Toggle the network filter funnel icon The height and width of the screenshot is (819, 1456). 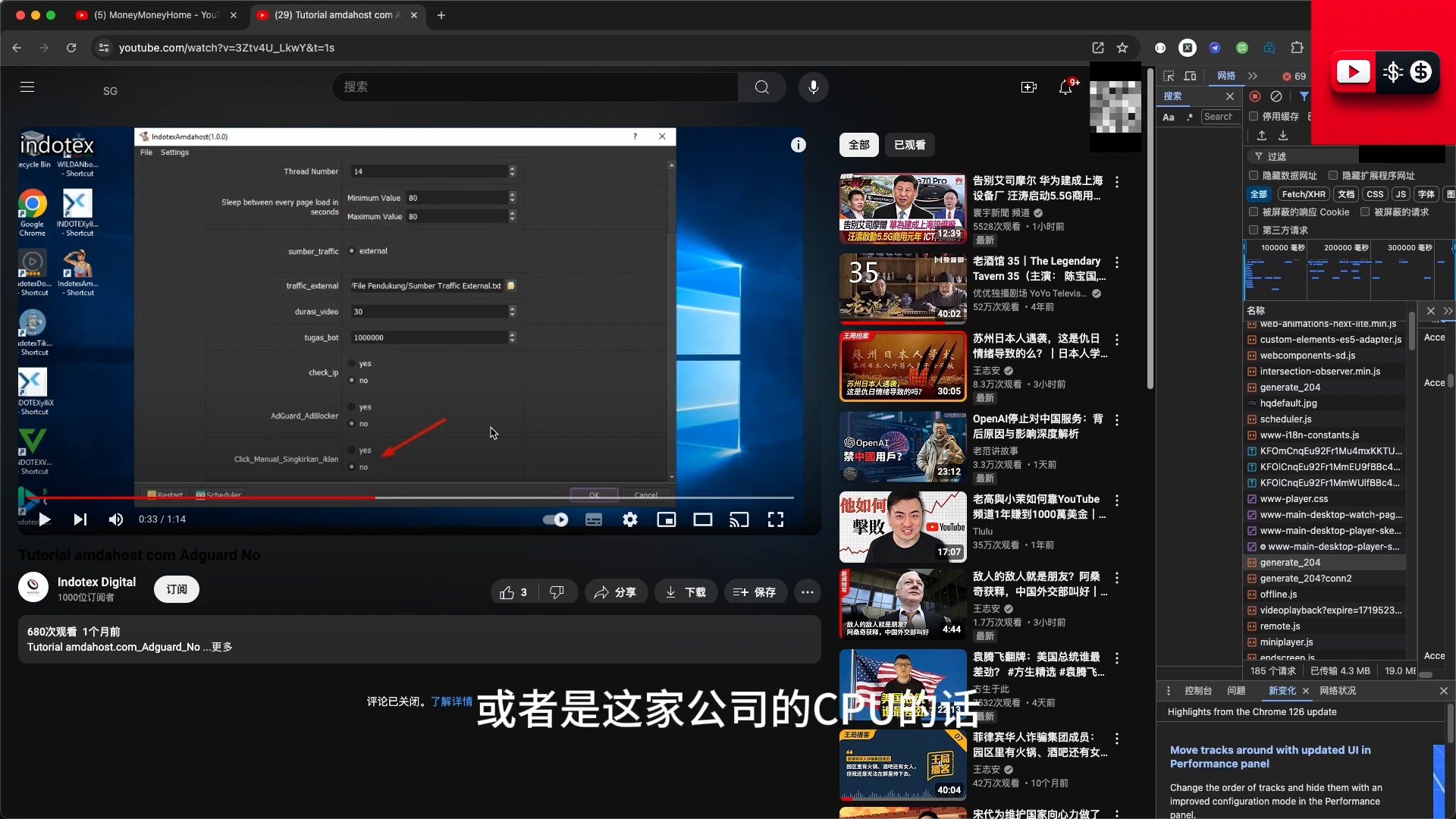pos(1304,96)
